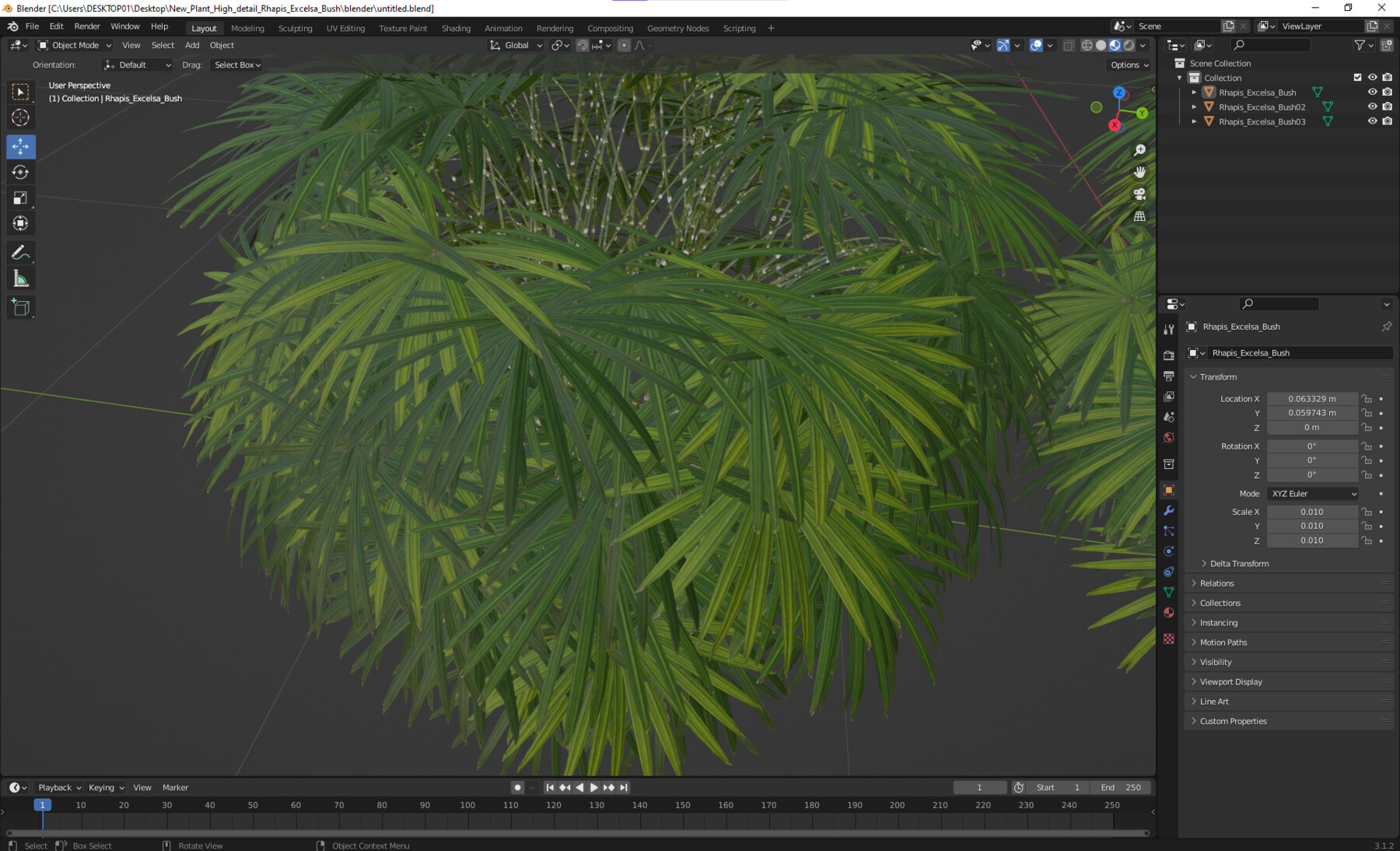Hide Rhapis_Excelsa_Bush02 in the viewport

[x=1373, y=107]
